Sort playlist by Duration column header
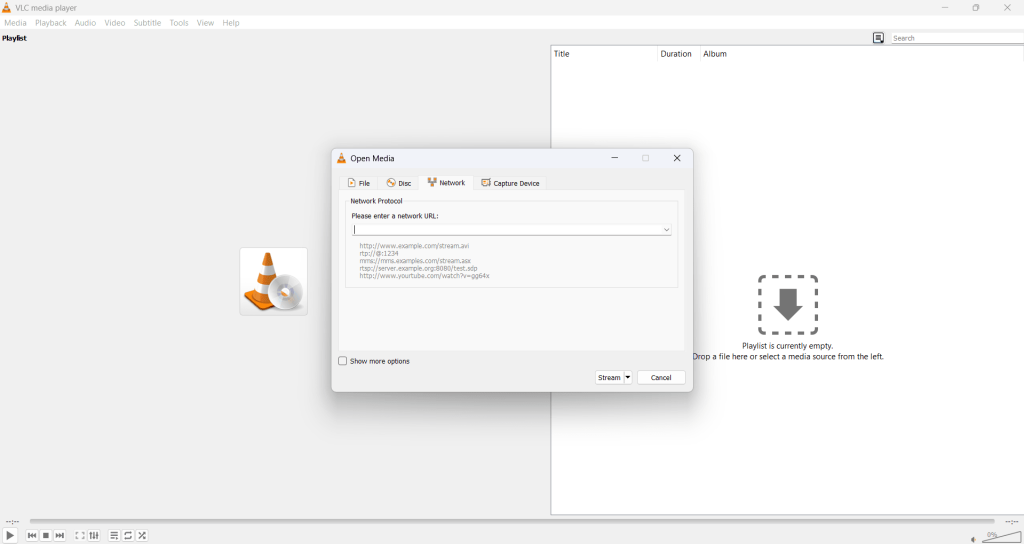This screenshot has width=1024, height=544. pyautogui.click(x=679, y=54)
